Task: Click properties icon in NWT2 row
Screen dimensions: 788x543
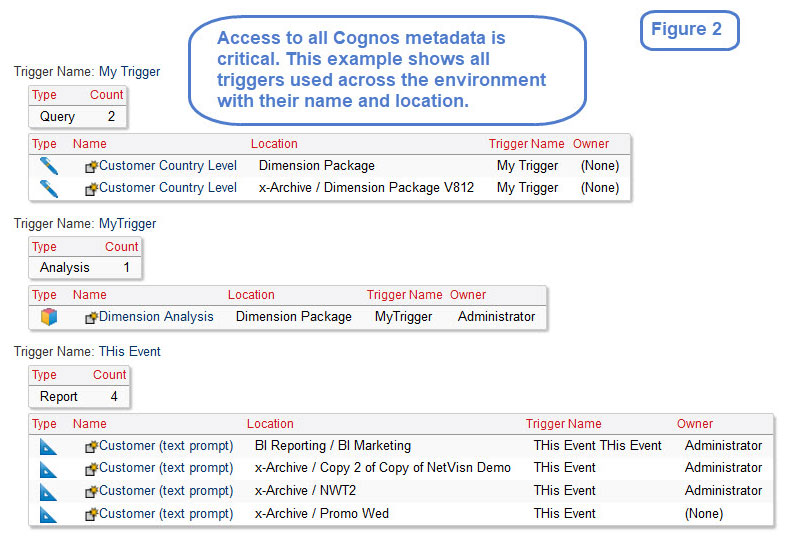Action: (91, 491)
